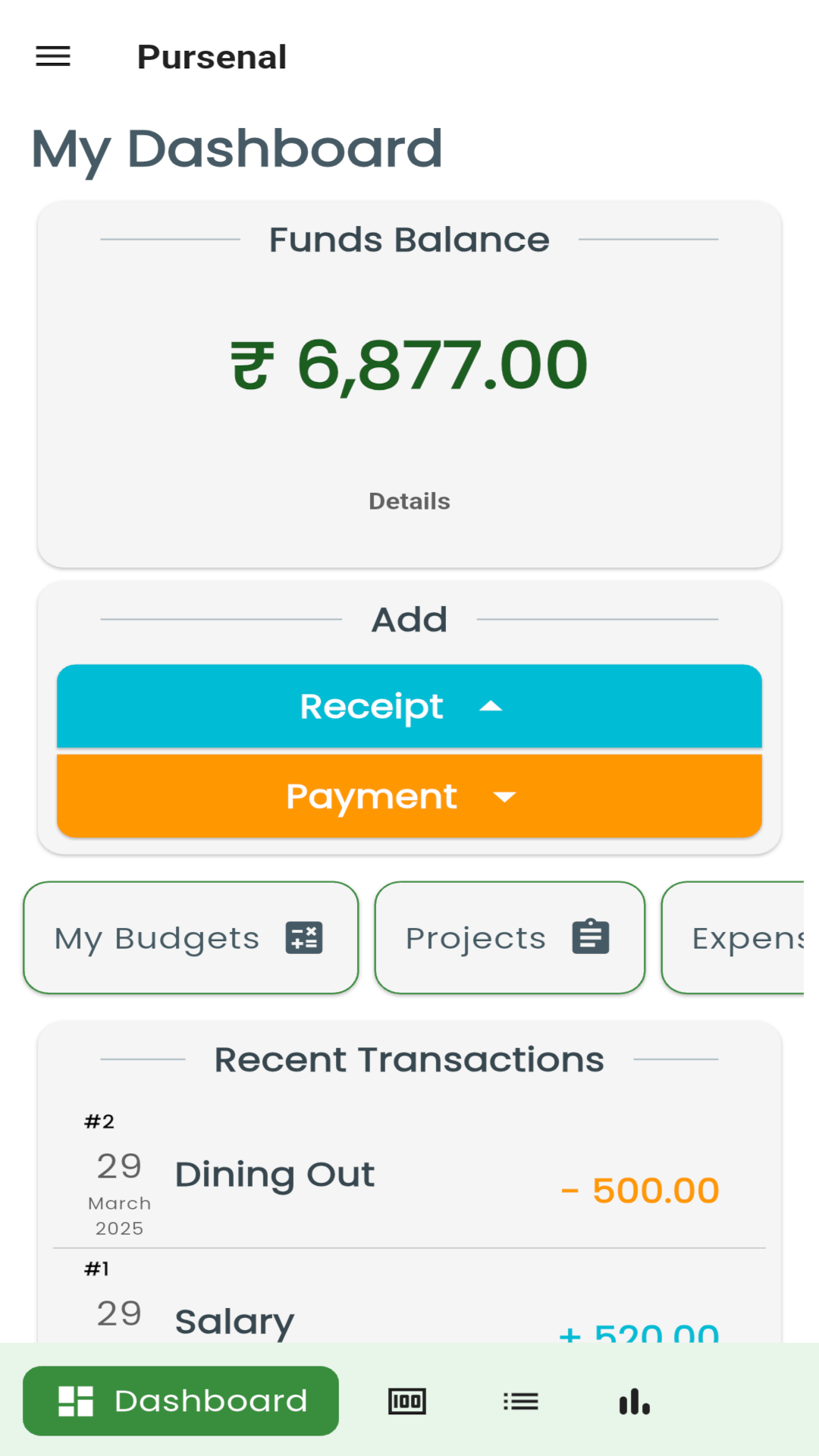Viewport: 819px width, 1456px height.
Task: Collapse the Receipt arrow caret
Action: coord(491,706)
